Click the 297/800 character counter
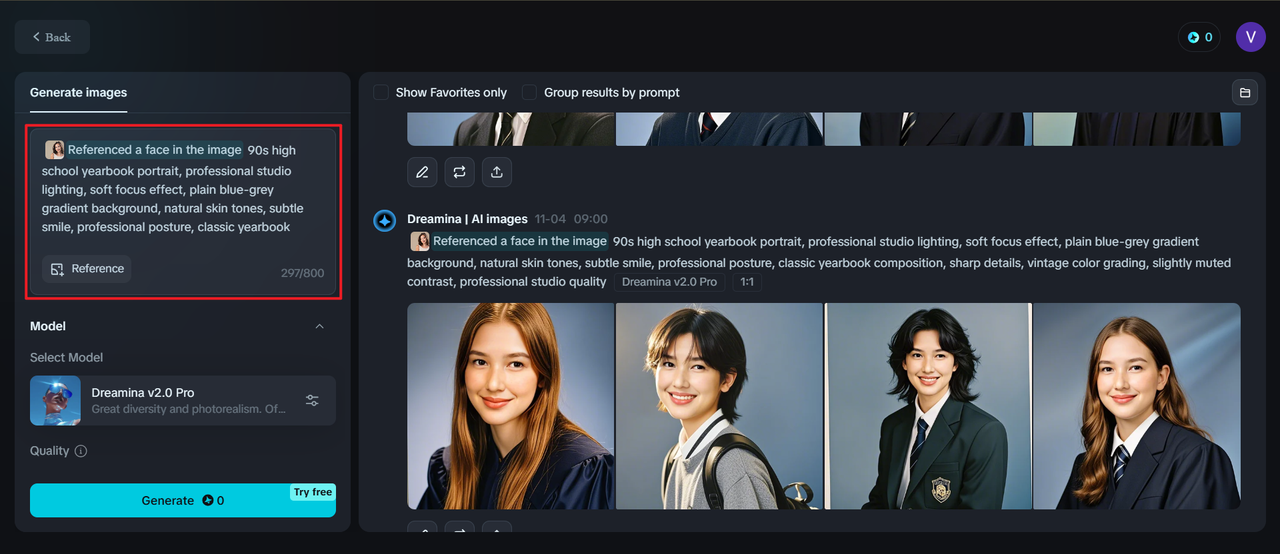The width and height of the screenshot is (1280, 554). point(301,273)
